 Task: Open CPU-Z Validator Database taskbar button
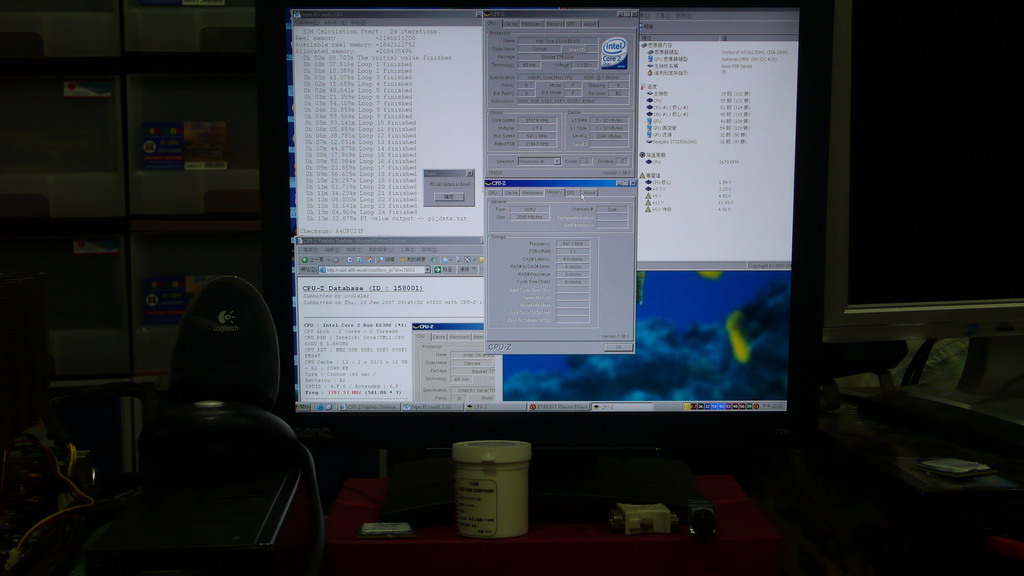tap(370, 407)
